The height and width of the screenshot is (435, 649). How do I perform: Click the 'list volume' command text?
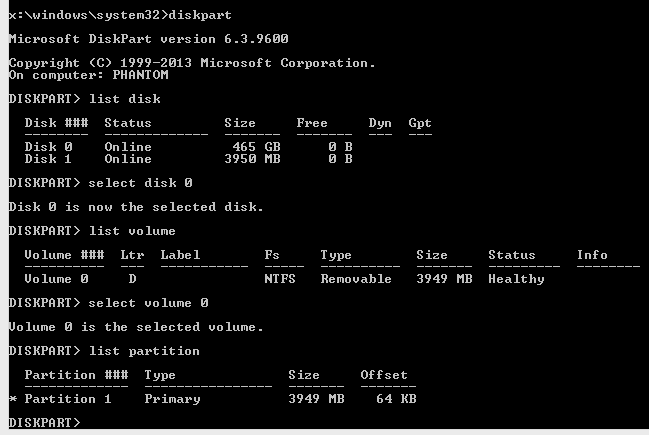[x=132, y=231]
